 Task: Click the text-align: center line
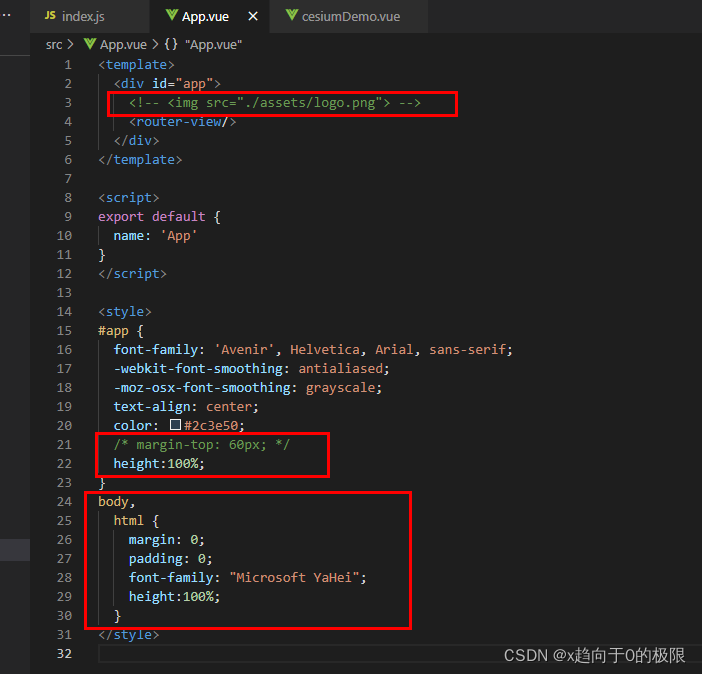pyautogui.click(x=186, y=407)
